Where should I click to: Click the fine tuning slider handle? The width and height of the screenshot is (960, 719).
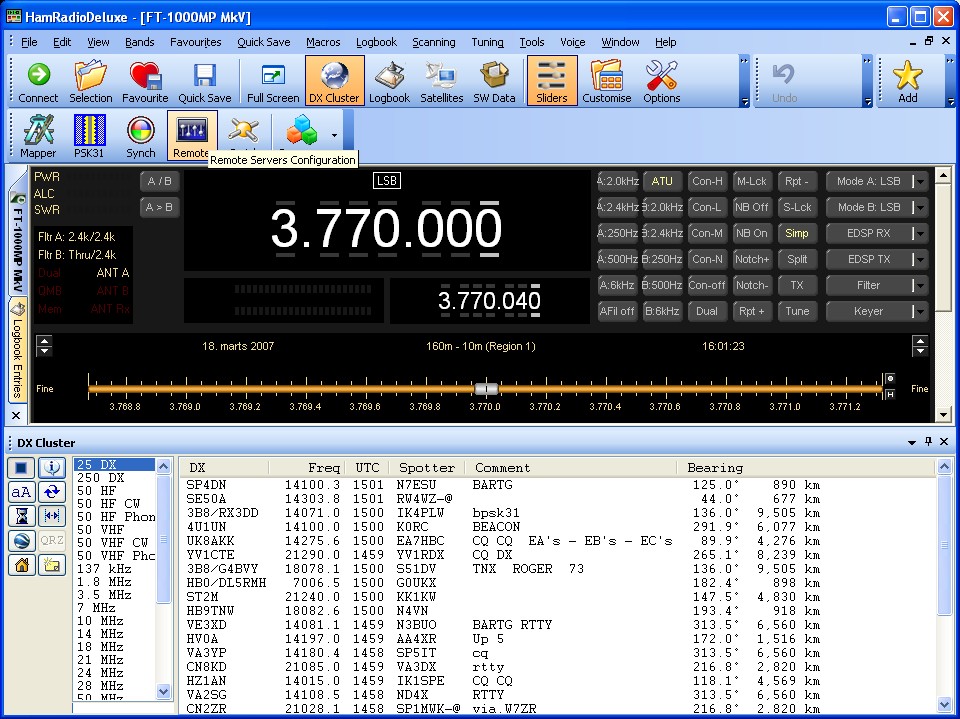tap(486, 389)
